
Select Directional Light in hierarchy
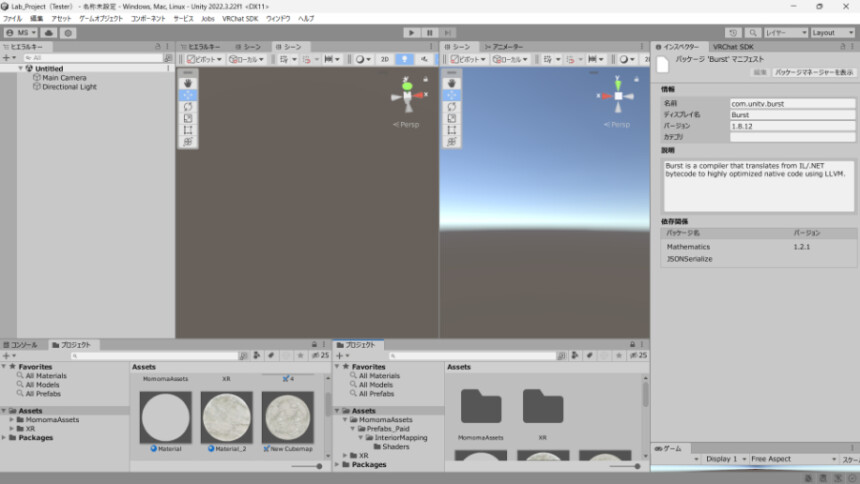pos(69,87)
